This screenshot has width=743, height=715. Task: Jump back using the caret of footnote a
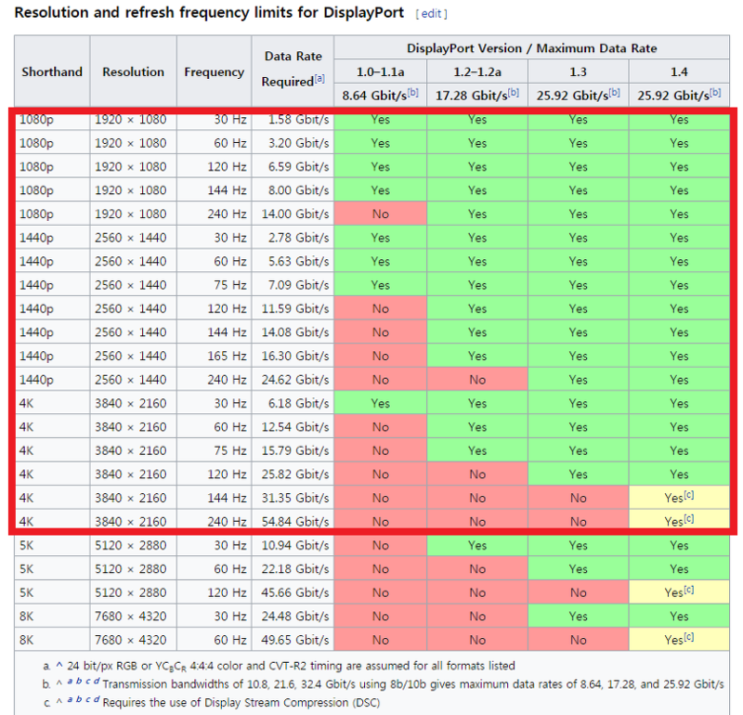(x=59, y=666)
